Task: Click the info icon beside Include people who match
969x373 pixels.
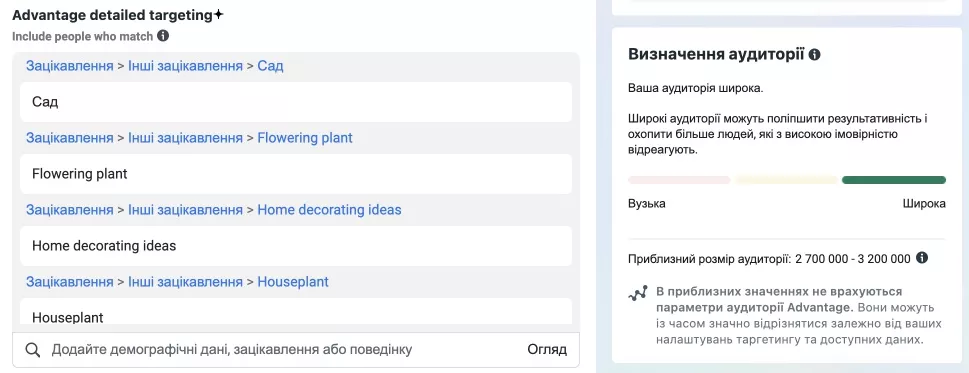Action: (163, 36)
